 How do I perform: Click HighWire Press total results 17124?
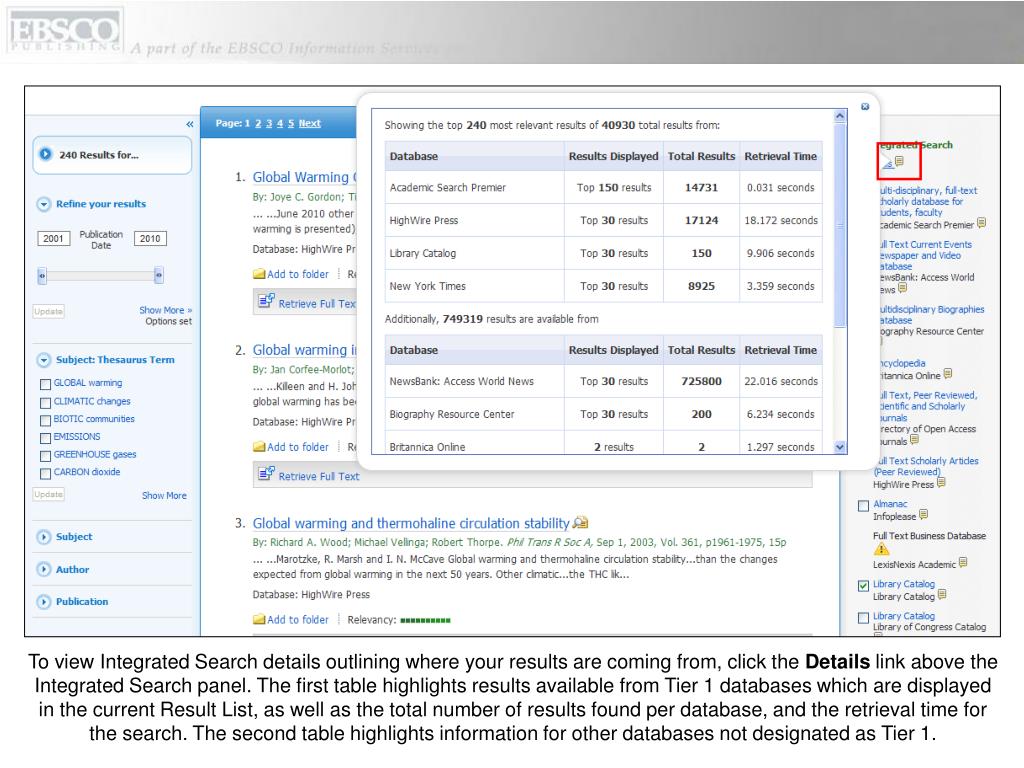pos(701,220)
